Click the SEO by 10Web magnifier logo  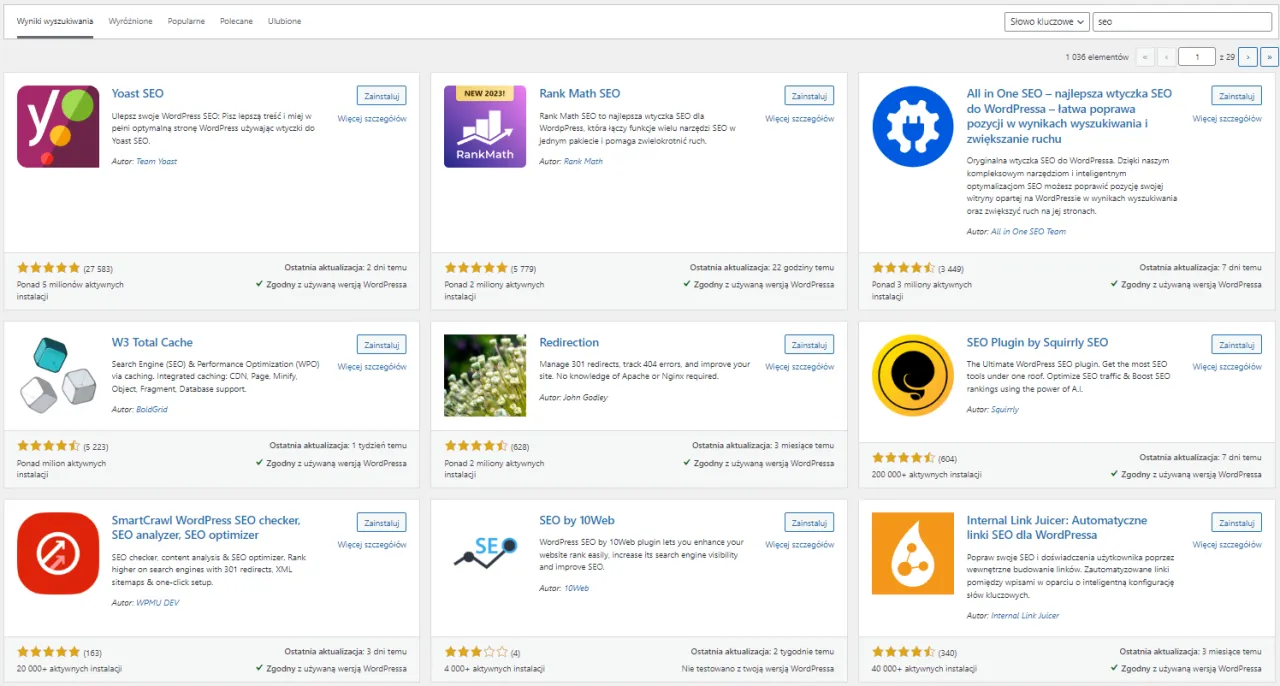(x=484, y=552)
